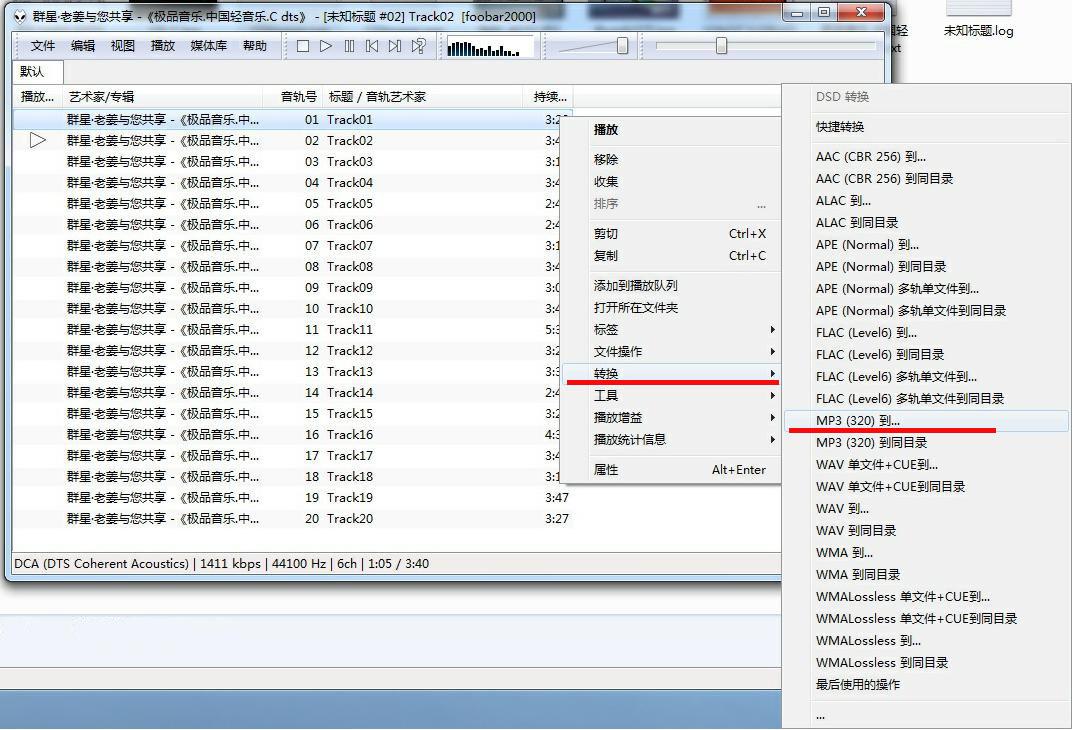Adjust the volume slider handle

622,46
